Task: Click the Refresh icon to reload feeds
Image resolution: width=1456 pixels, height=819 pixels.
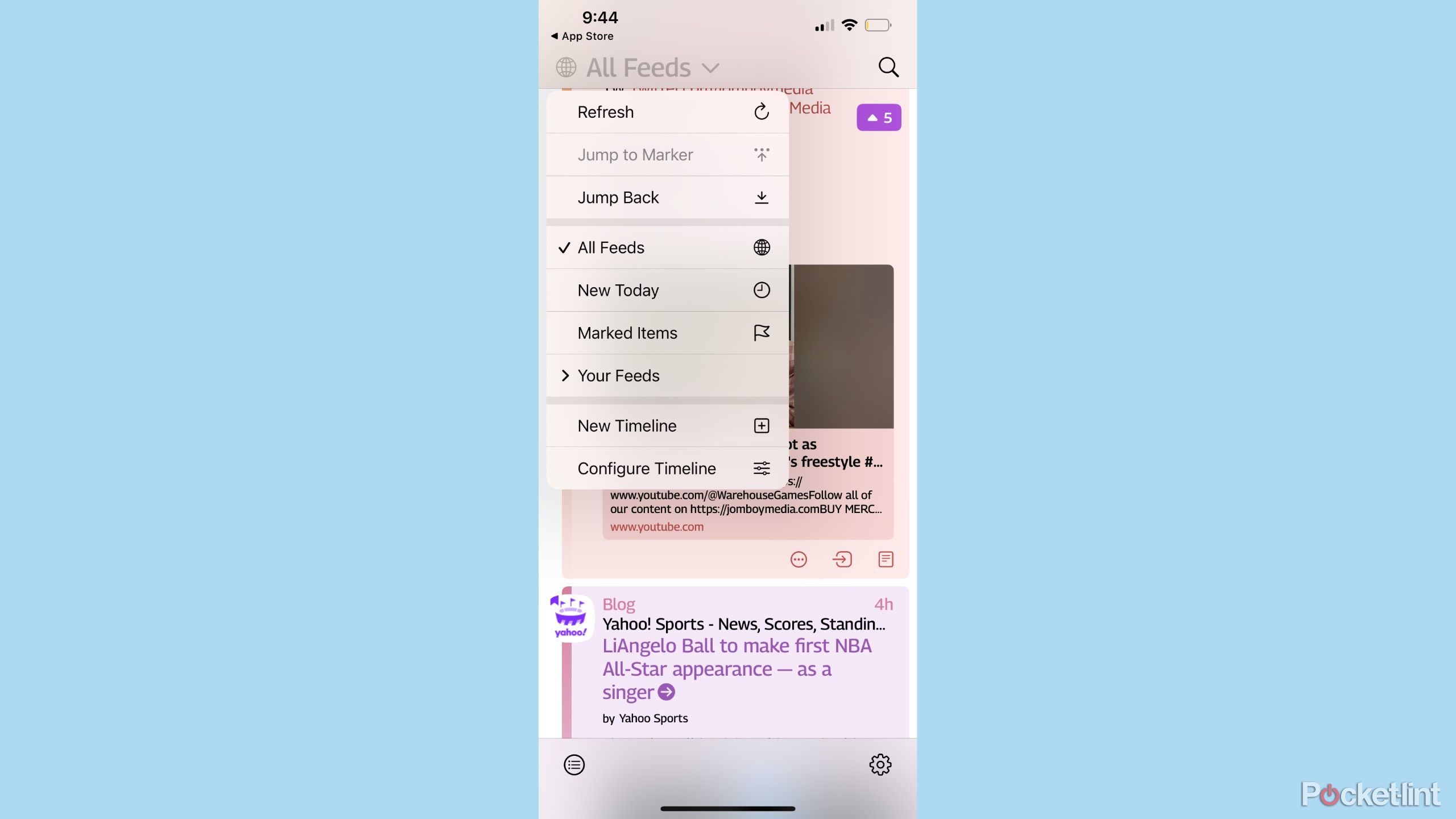Action: 762,111
